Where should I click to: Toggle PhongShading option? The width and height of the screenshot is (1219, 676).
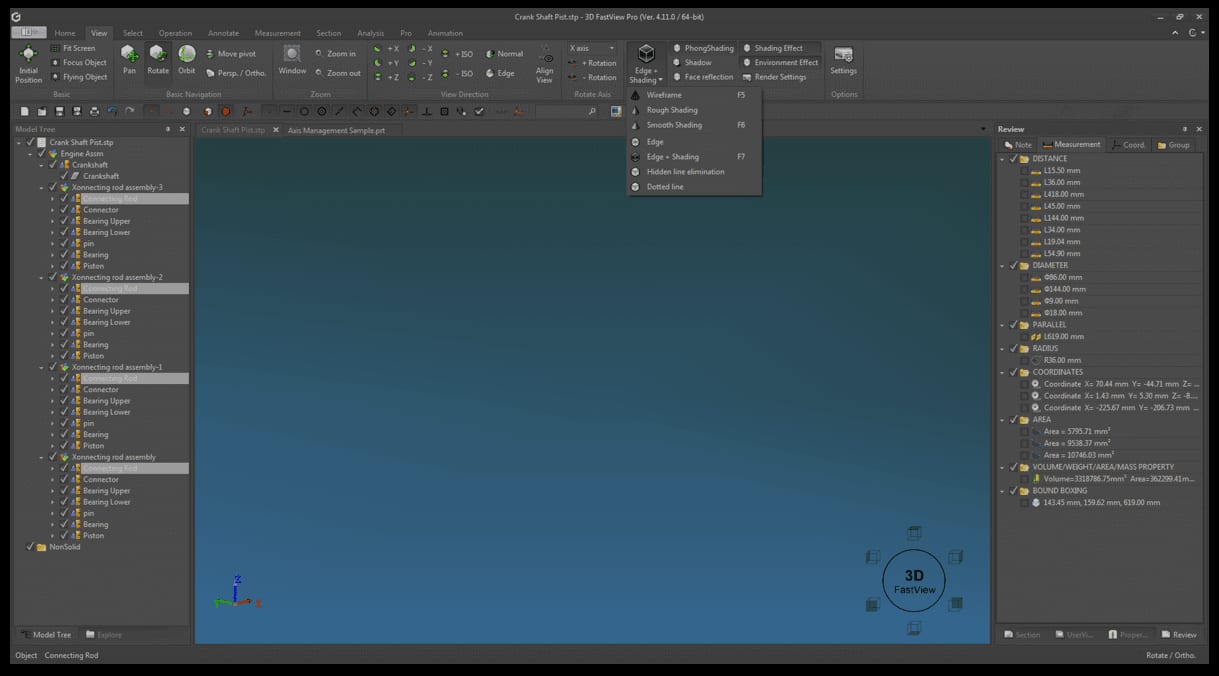[703, 48]
